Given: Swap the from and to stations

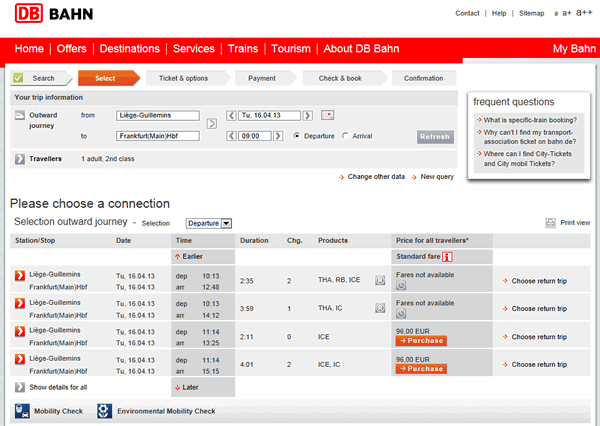Looking at the screenshot, I should point(211,124).
